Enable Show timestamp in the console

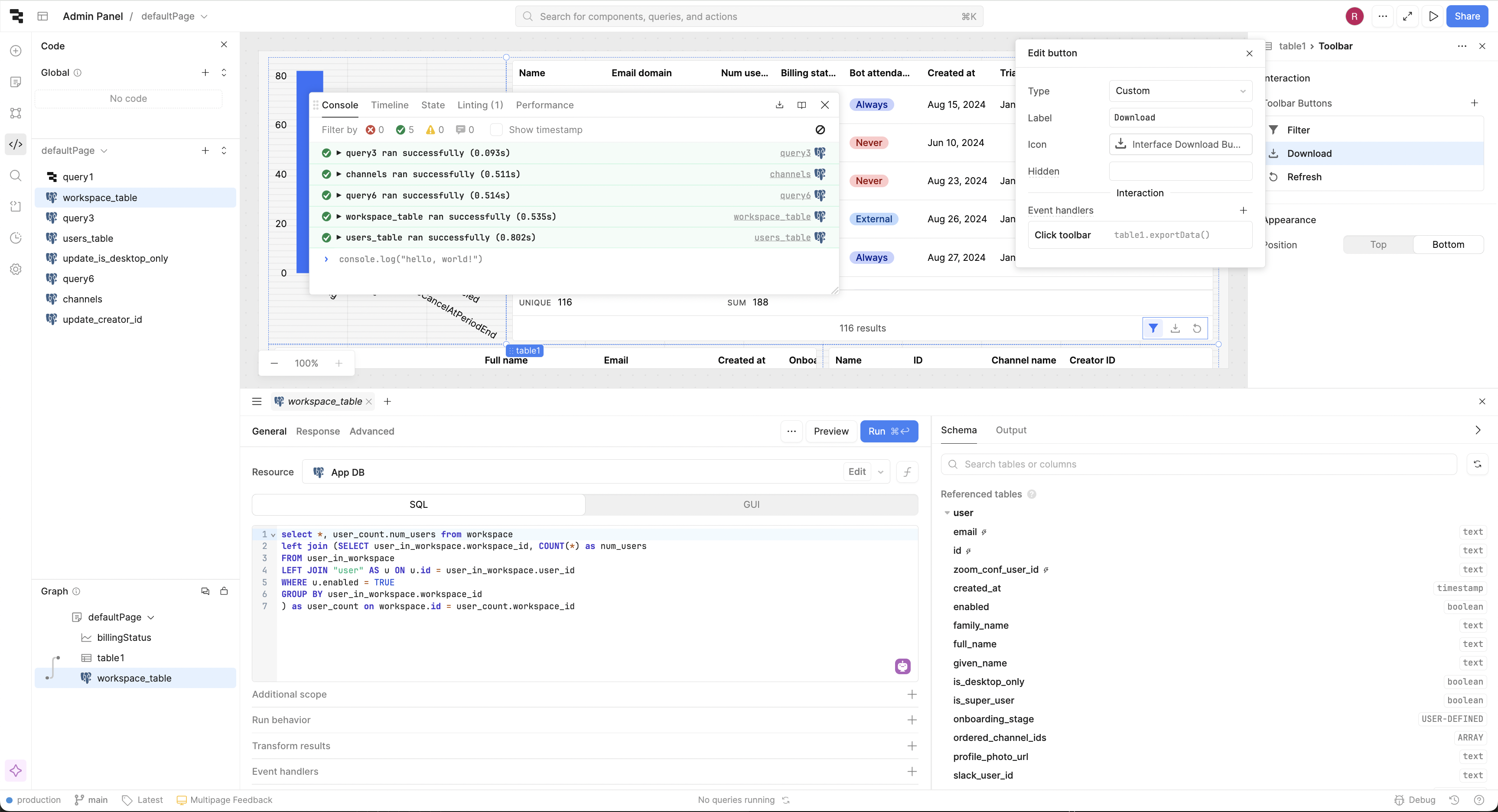pyautogui.click(x=497, y=130)
